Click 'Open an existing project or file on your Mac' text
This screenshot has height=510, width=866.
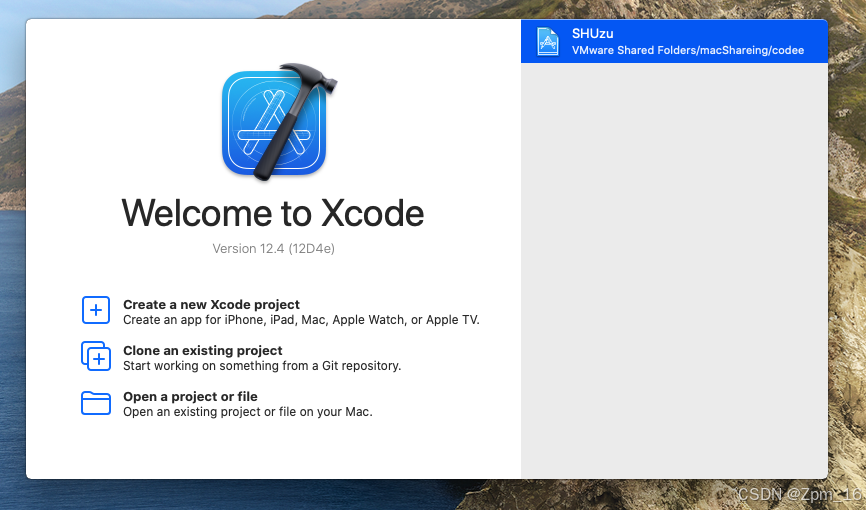coord(247,412)
